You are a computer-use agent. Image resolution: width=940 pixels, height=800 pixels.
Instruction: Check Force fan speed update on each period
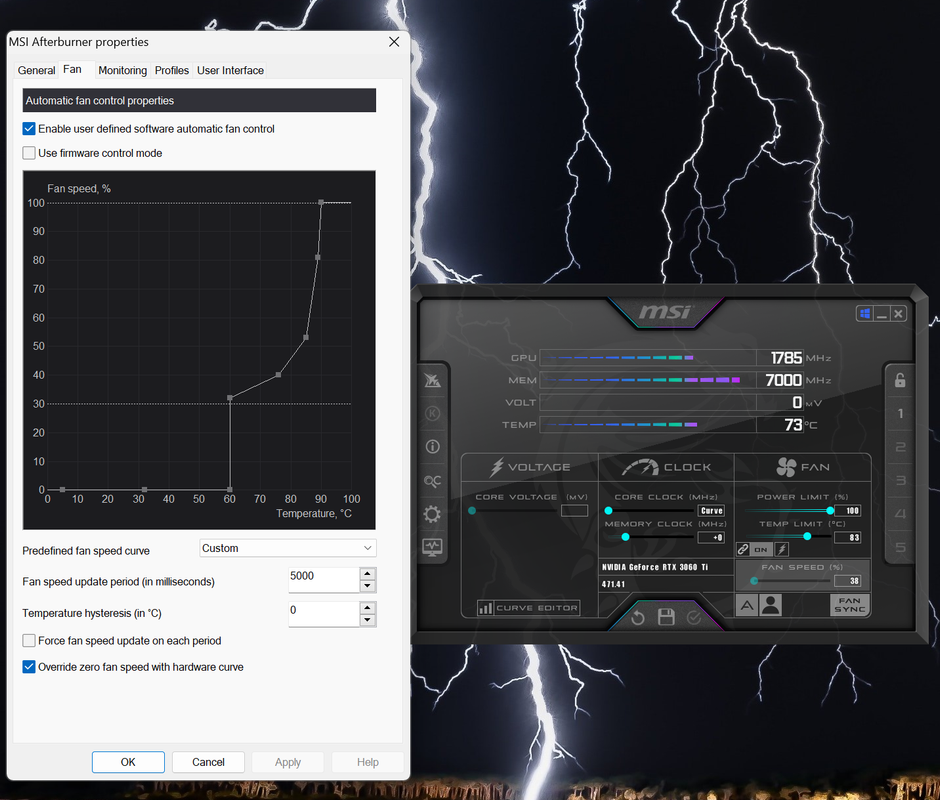[x=29, y=640]
